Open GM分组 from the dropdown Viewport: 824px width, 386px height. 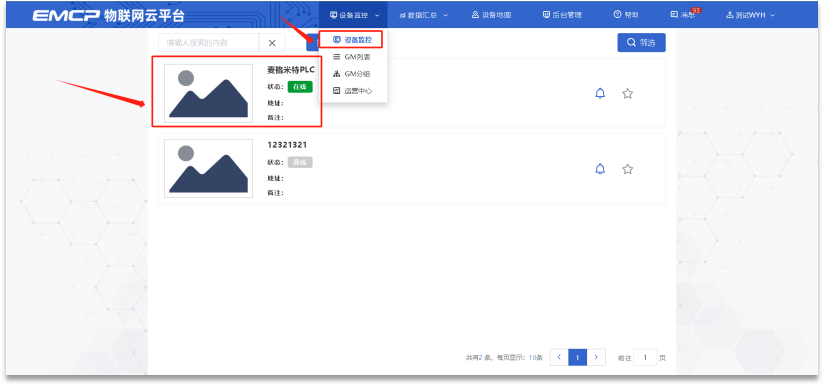[x=352, y=74]
